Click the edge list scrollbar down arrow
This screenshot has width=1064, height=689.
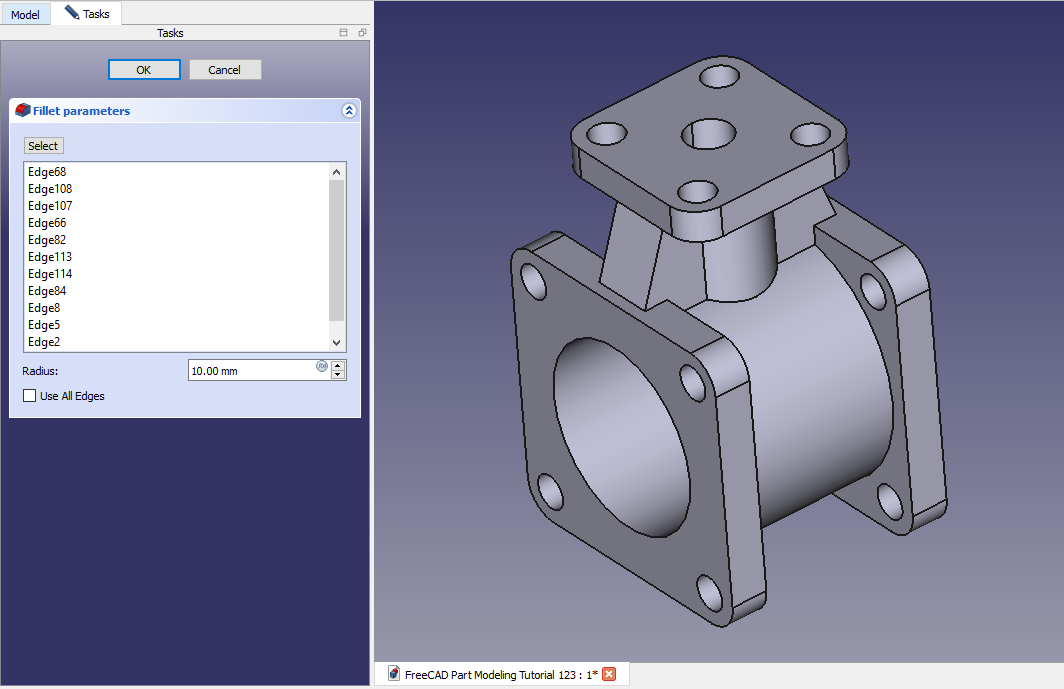coord(337,342)
